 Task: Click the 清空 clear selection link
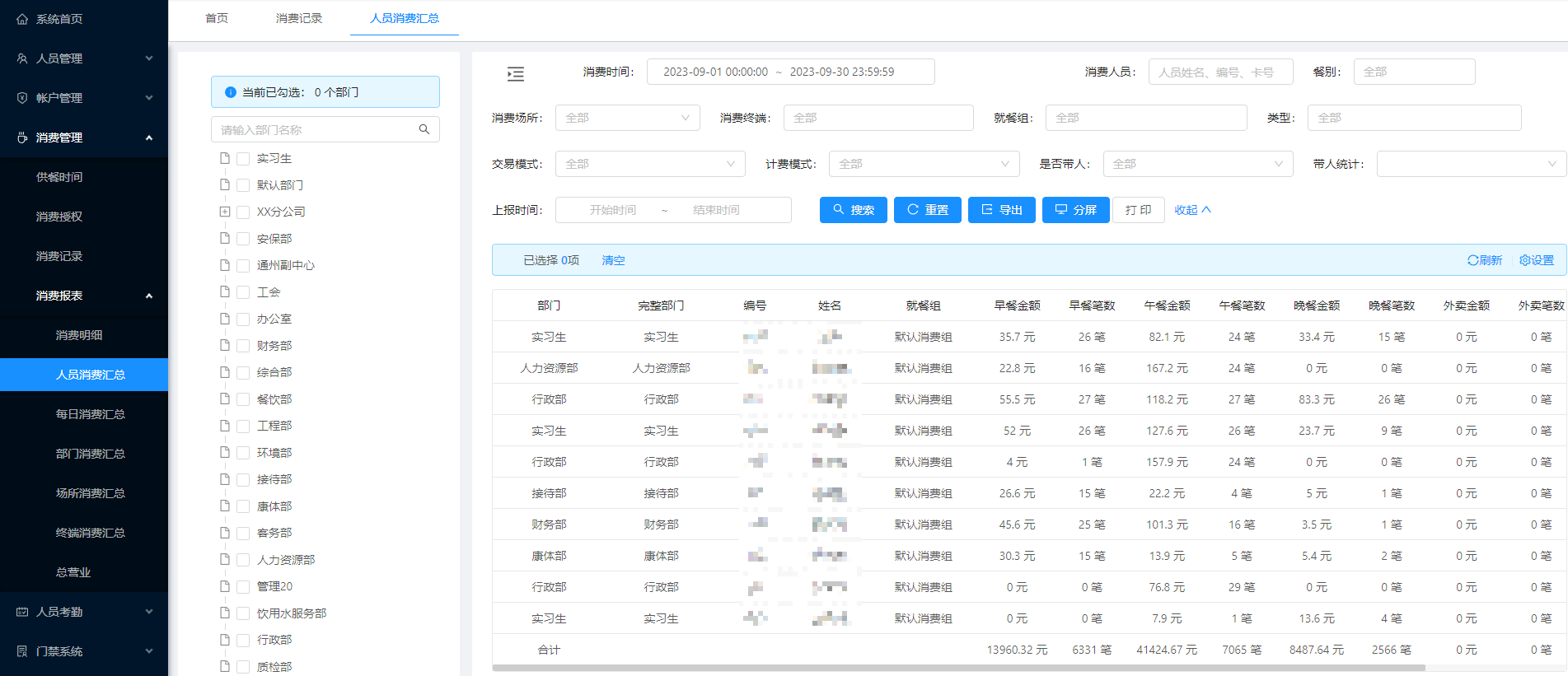613,260
